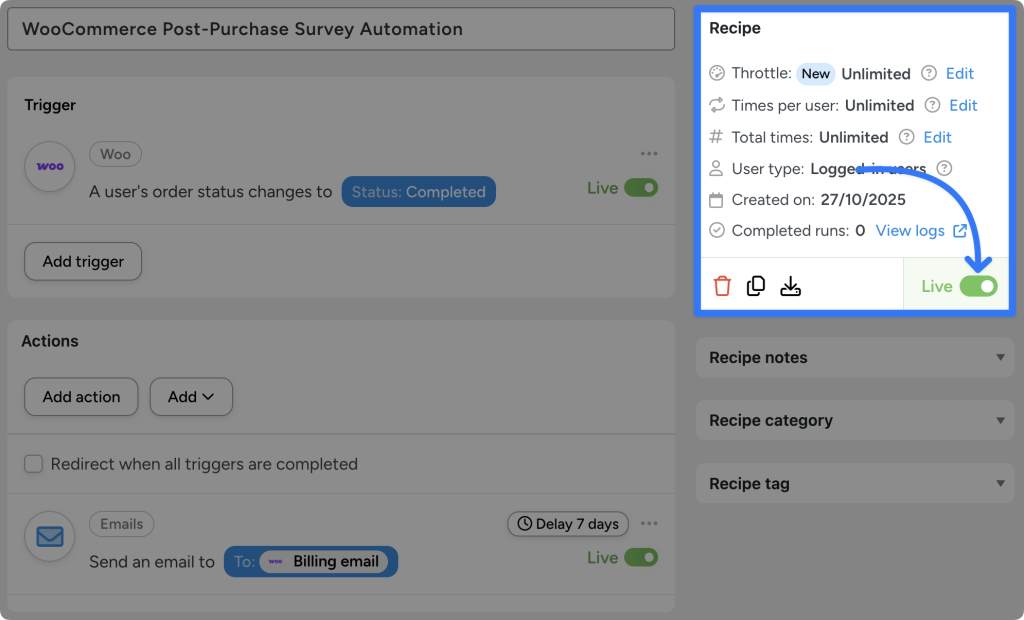Image resolution: width=1024 pixels, height=620 pixels.
Task: Duplicate the recipe with the copy icon
Action: (756, 285)
